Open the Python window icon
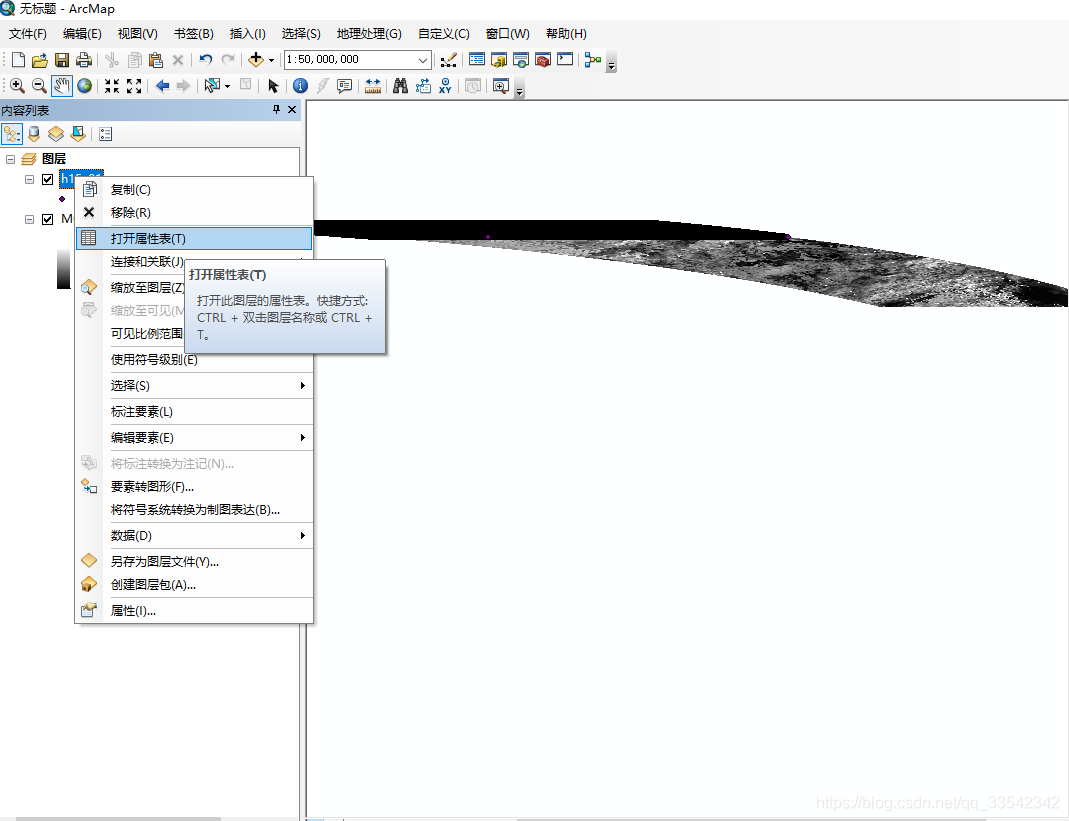Viewport: 1069px width, 821px height. pyautogui.click(x=565, y=60)
